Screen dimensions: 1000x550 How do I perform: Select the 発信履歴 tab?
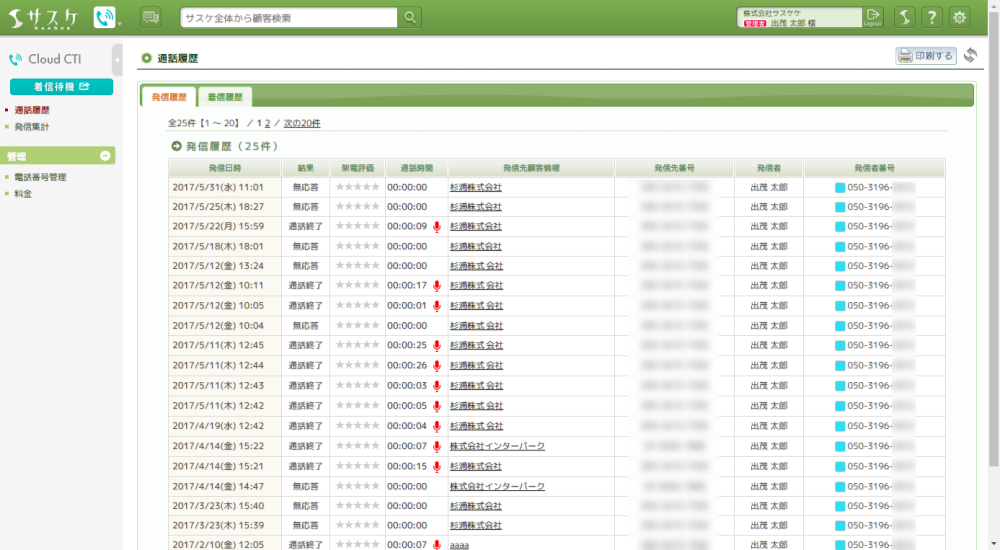[x=168, y=97]
